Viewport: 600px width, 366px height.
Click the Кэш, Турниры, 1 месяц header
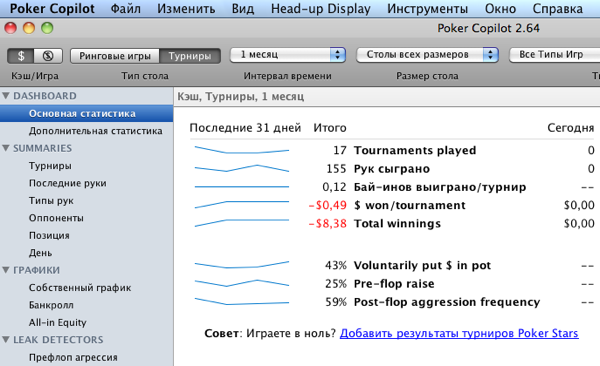pos(241,96)
